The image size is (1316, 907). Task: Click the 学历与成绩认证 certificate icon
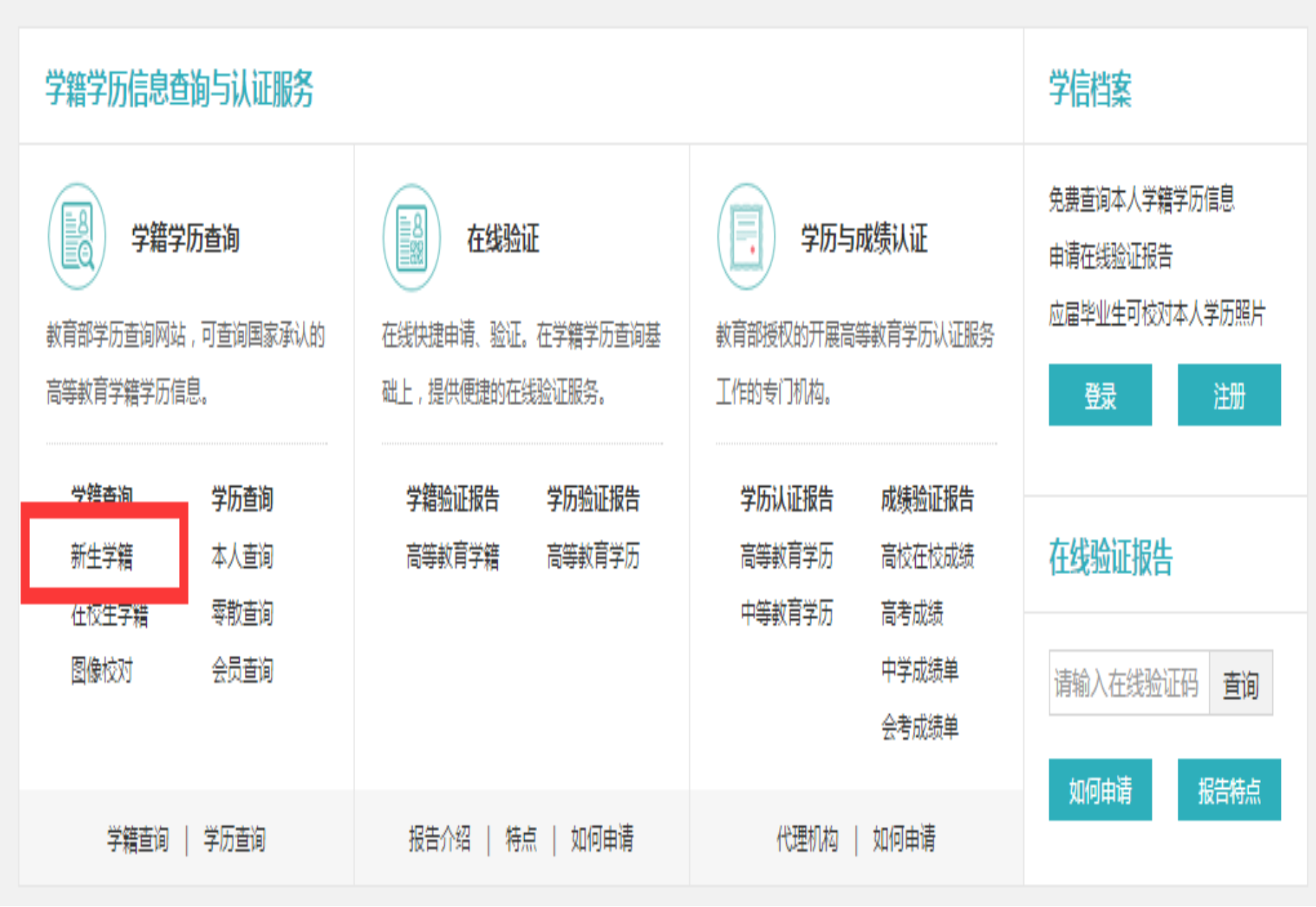[746, 237]
